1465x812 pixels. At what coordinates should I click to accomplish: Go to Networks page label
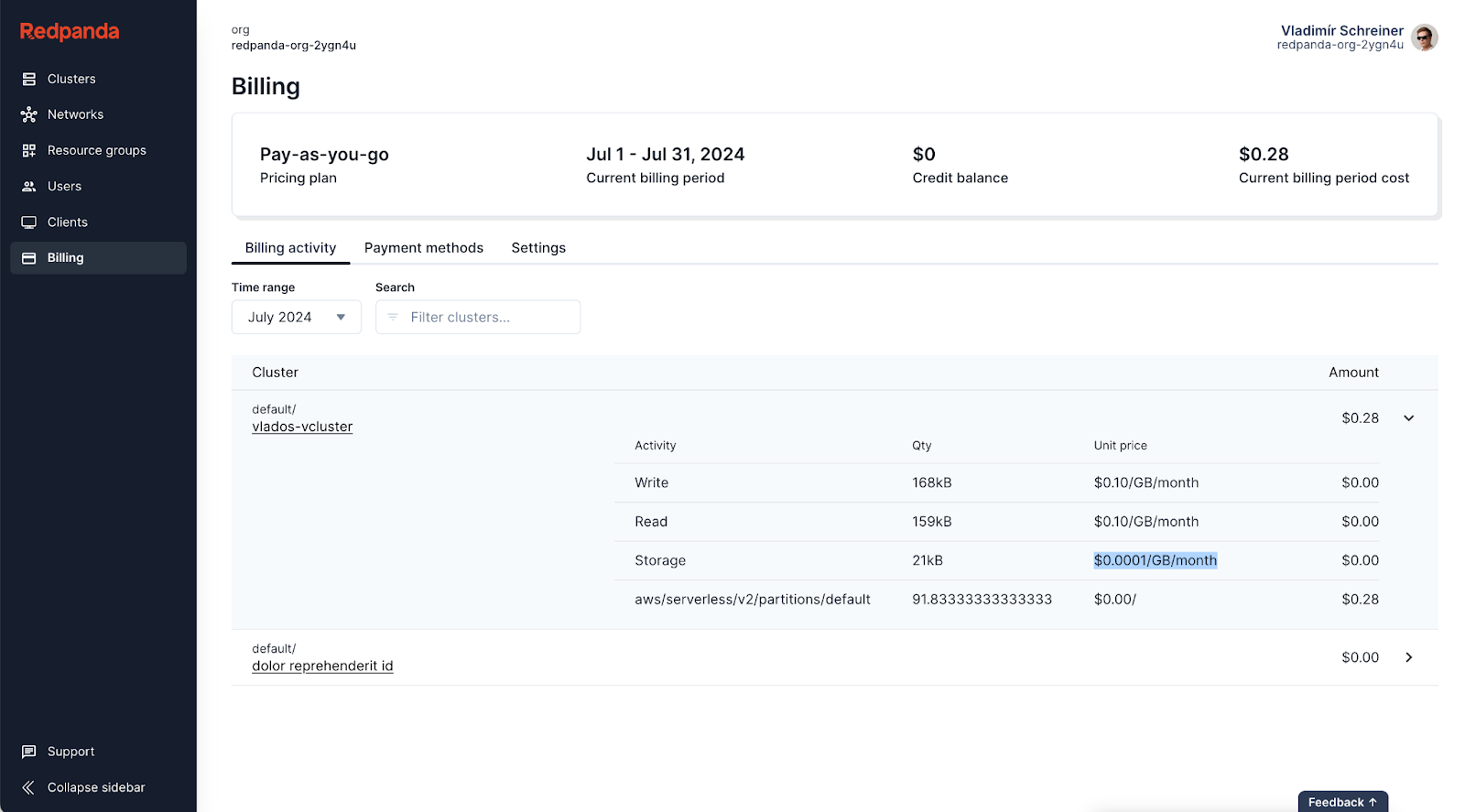coord(75,114)
